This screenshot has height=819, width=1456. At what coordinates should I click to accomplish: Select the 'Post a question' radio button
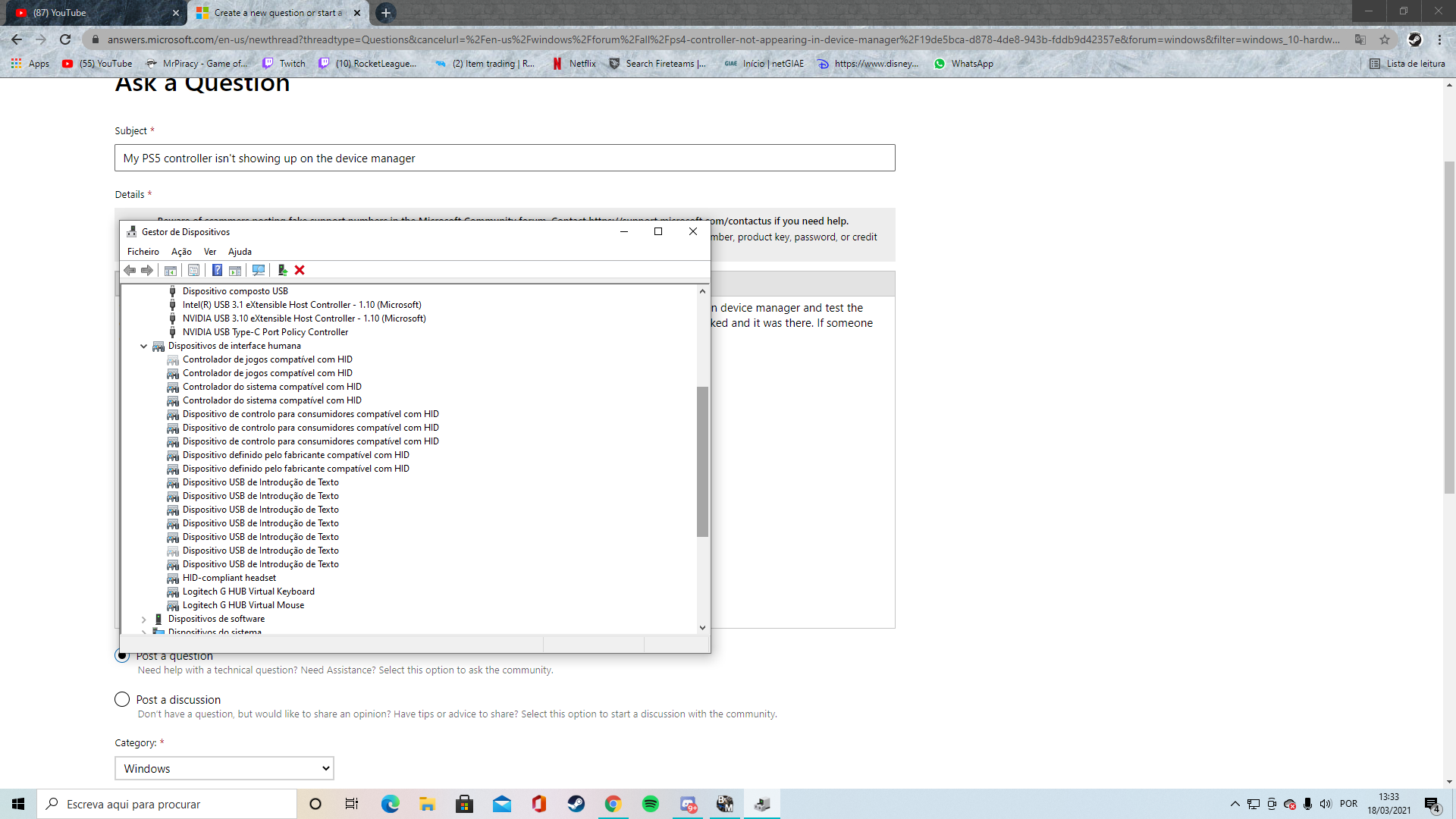click(122, 656)
